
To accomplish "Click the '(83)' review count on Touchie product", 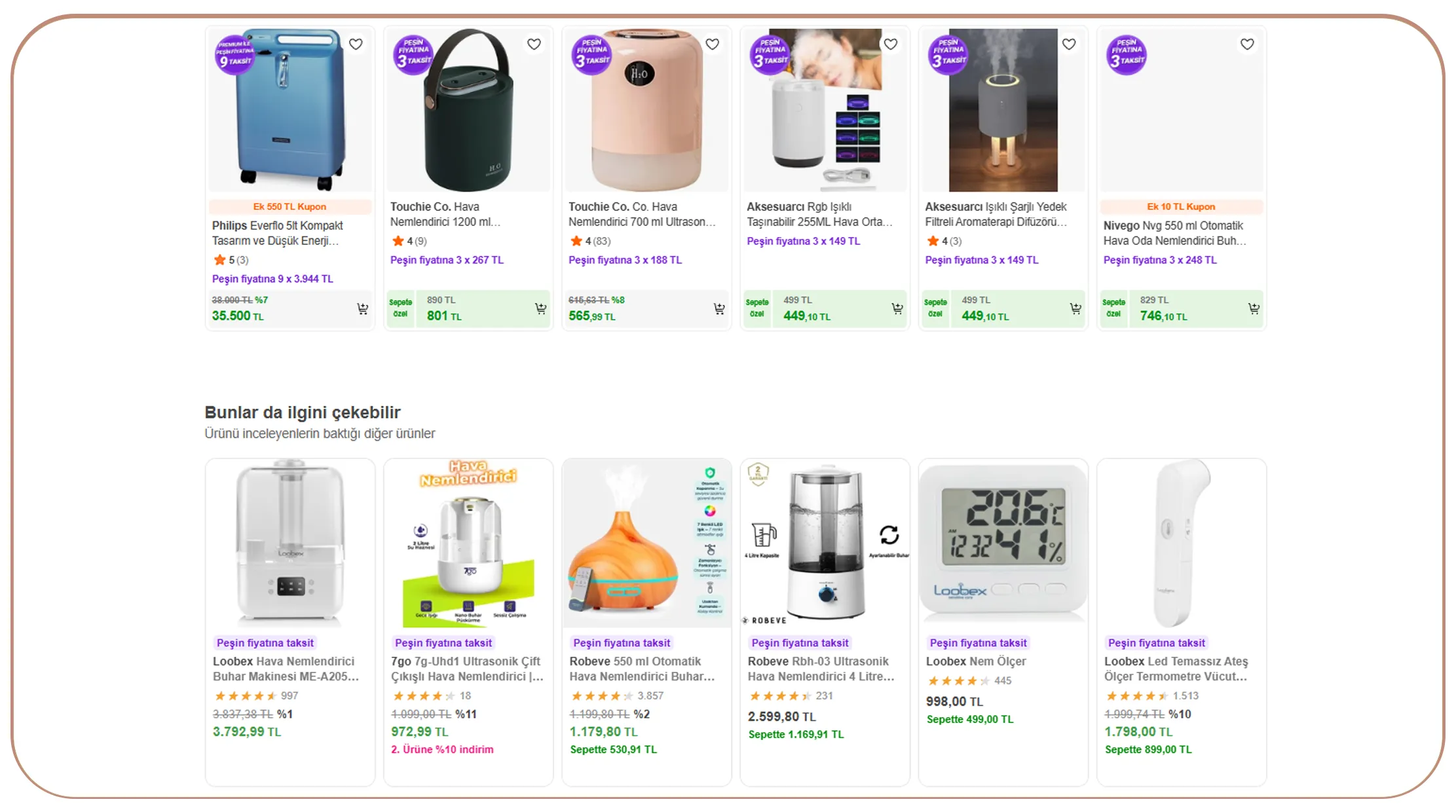I will click(x=603, y=241).
